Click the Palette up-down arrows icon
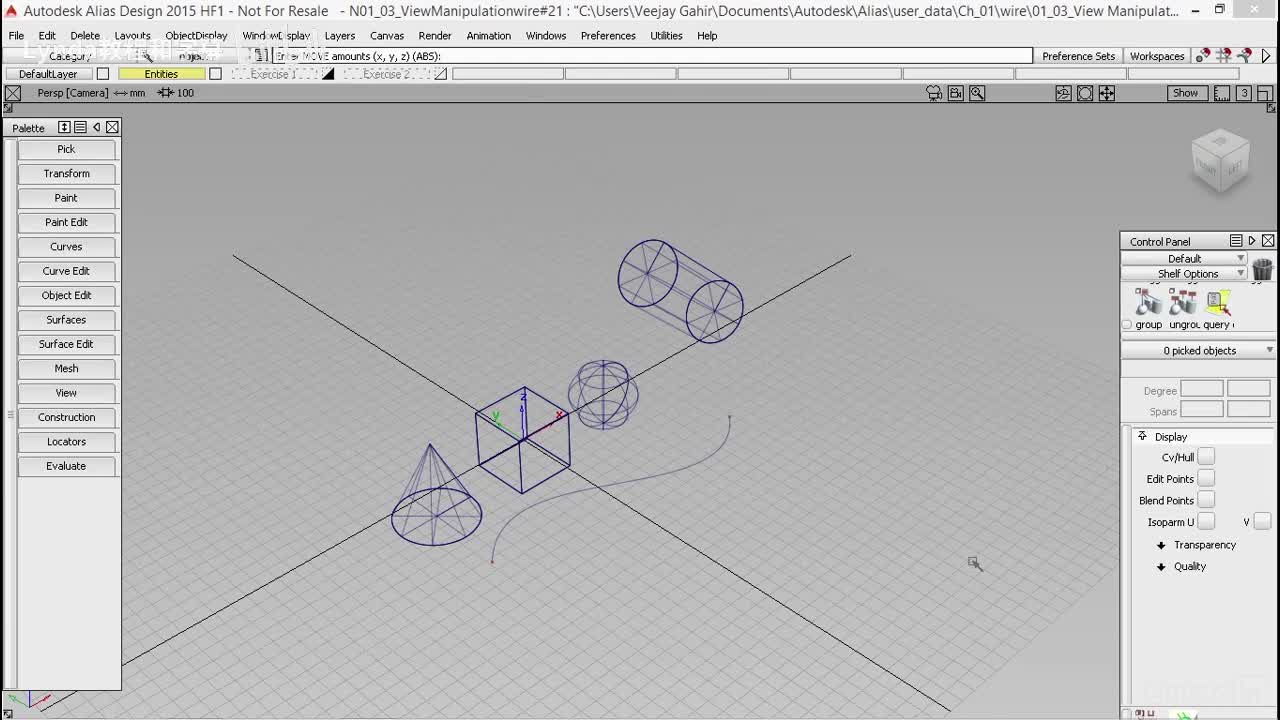The height and width of the screenshot is (720, 1280). point(64,127)
